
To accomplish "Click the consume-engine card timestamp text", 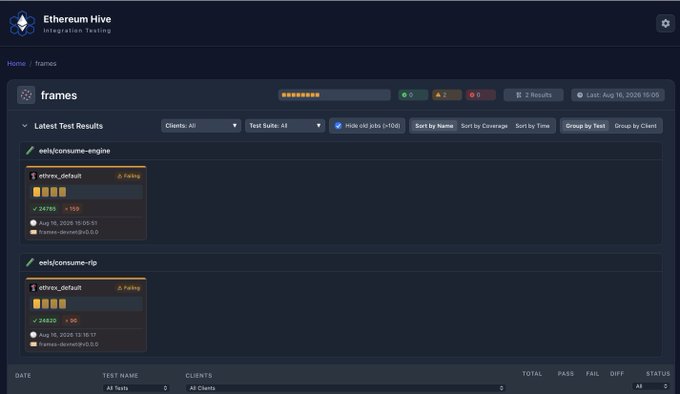I will pyautogui.click(x=68, y=223).
